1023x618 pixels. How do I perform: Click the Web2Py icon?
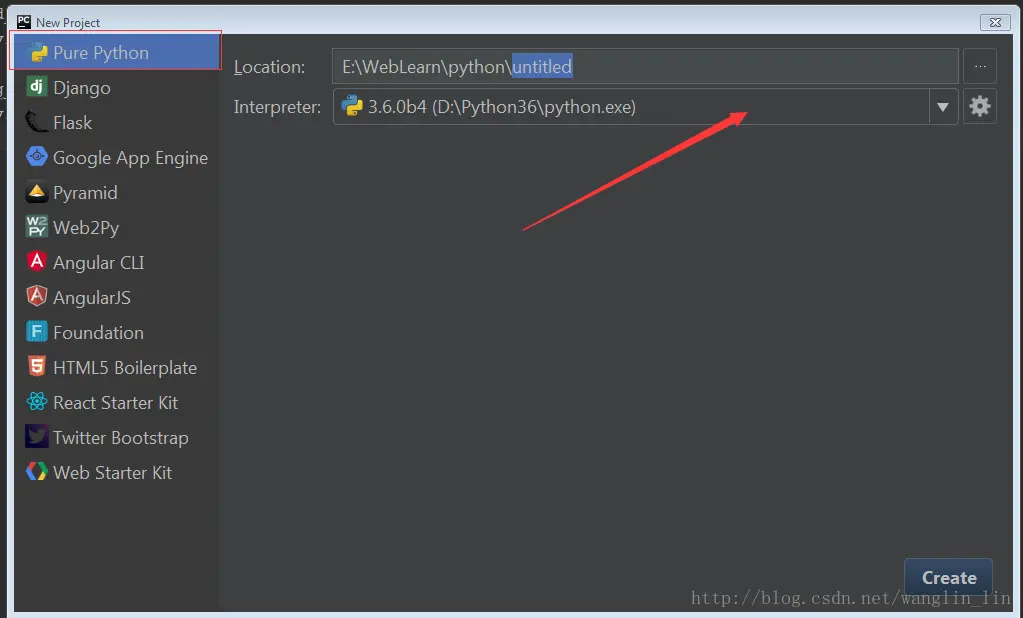pyautogui.click(x=37, y=226)
